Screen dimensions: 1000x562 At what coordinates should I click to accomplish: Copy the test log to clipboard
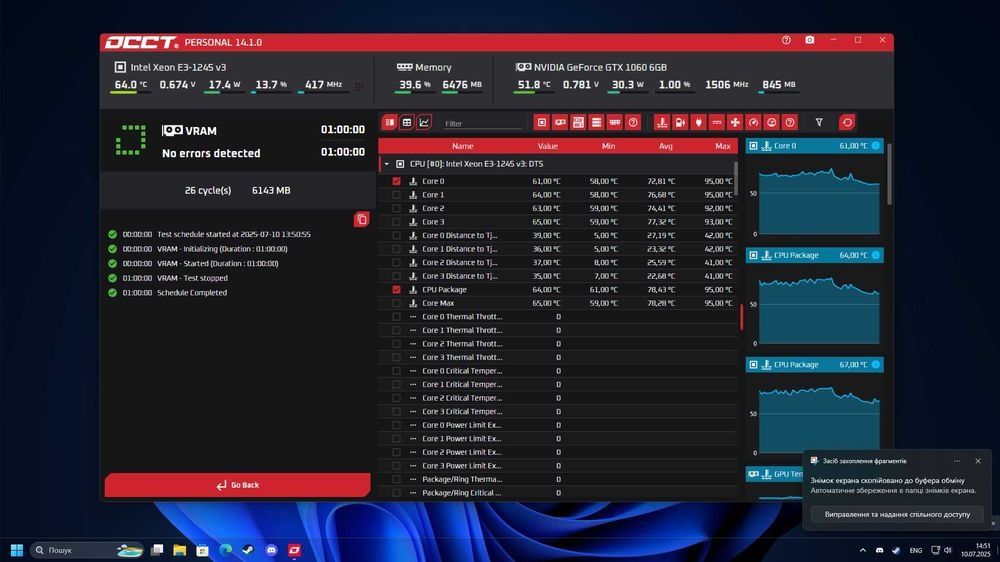click(x=362, y=219)
